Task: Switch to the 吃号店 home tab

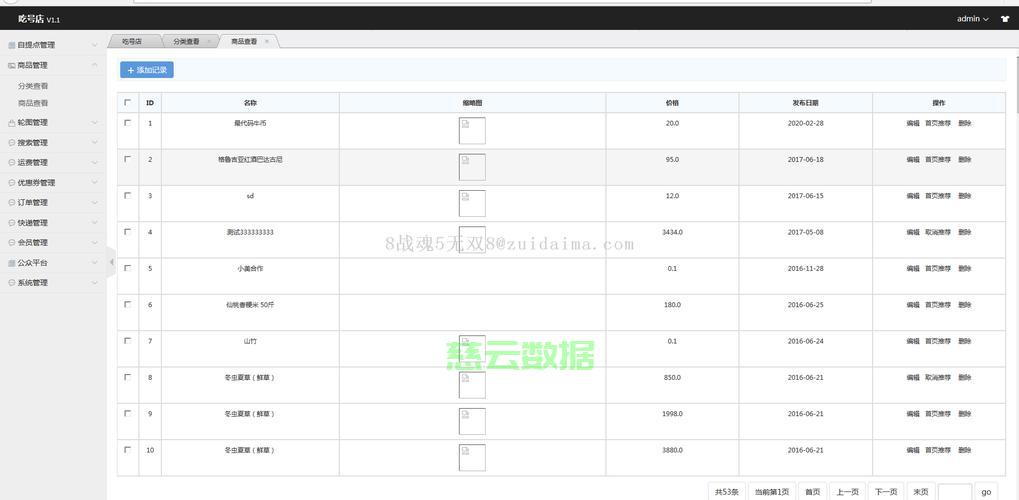Action: click(132, 42)
